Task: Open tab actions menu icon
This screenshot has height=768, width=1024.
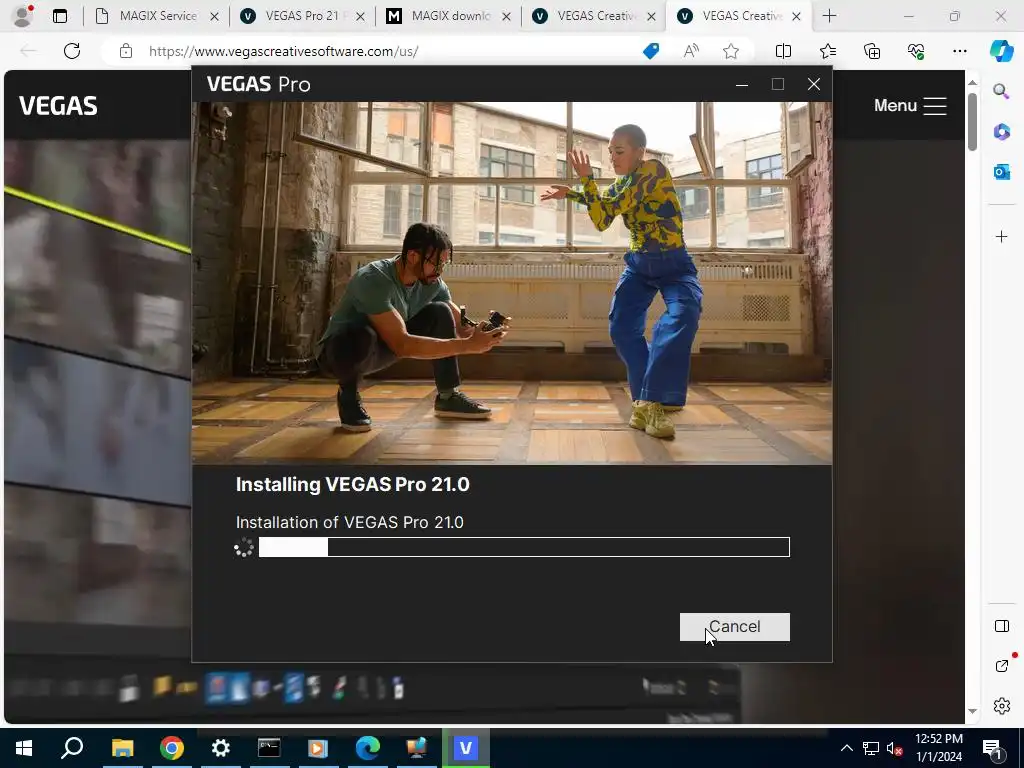Action: (x=59, y=16)
